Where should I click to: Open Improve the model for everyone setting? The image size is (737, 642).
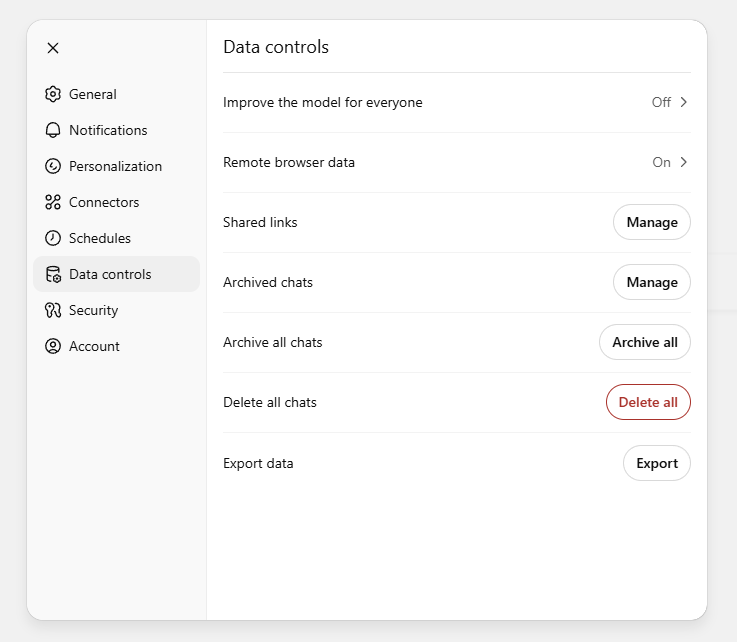coord(322,102)
